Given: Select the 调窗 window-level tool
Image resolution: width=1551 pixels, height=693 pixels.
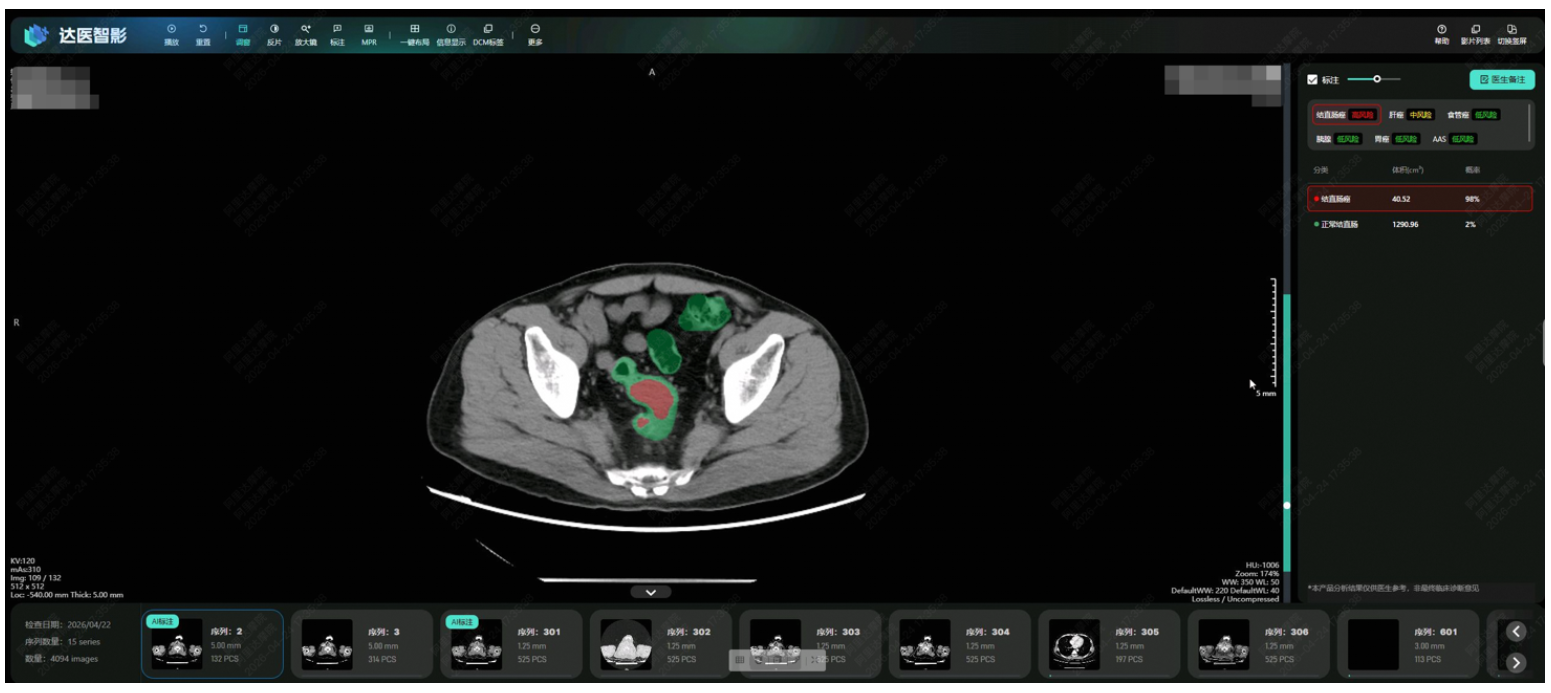Looking at the screenshot, I should click(243, 34).
